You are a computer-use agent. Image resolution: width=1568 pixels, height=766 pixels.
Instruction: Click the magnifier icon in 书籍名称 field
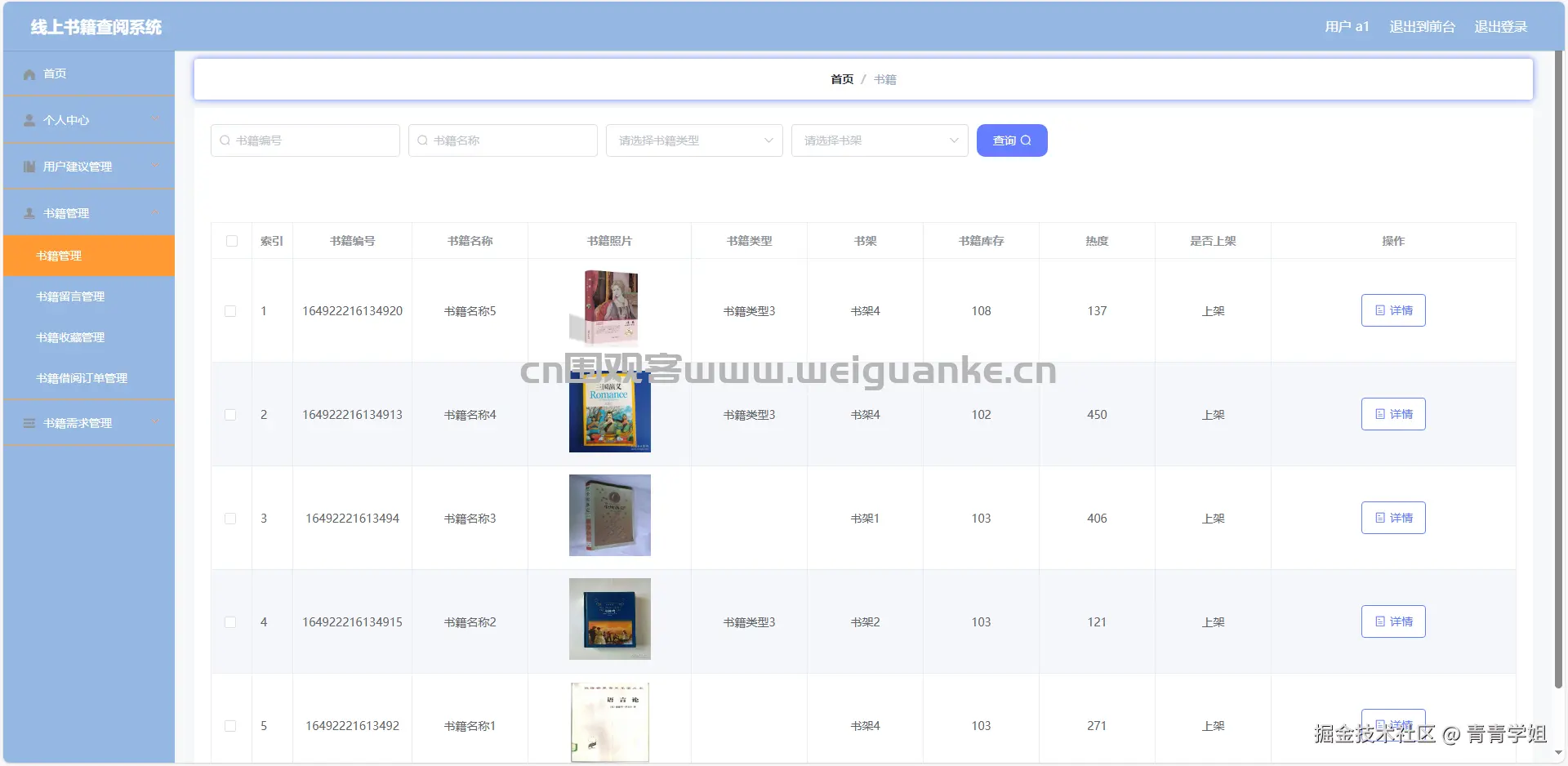coord(422,140)
